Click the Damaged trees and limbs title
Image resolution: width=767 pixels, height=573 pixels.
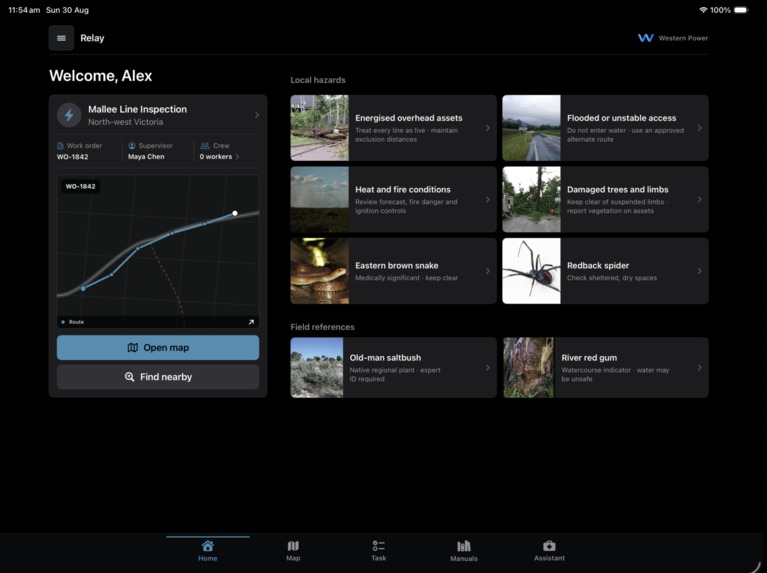[617, 189]
